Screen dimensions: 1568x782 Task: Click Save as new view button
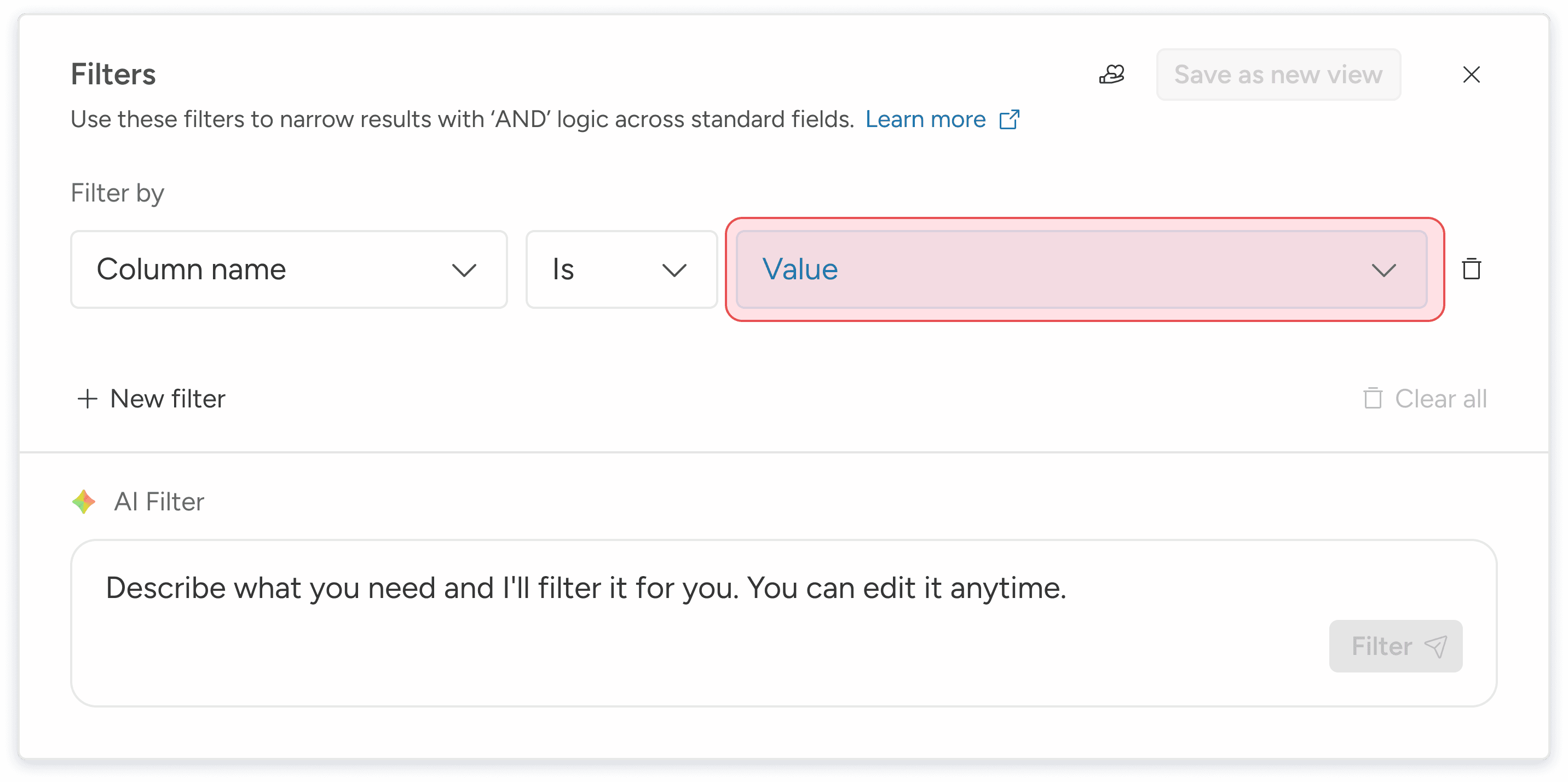coord(1278,74)
